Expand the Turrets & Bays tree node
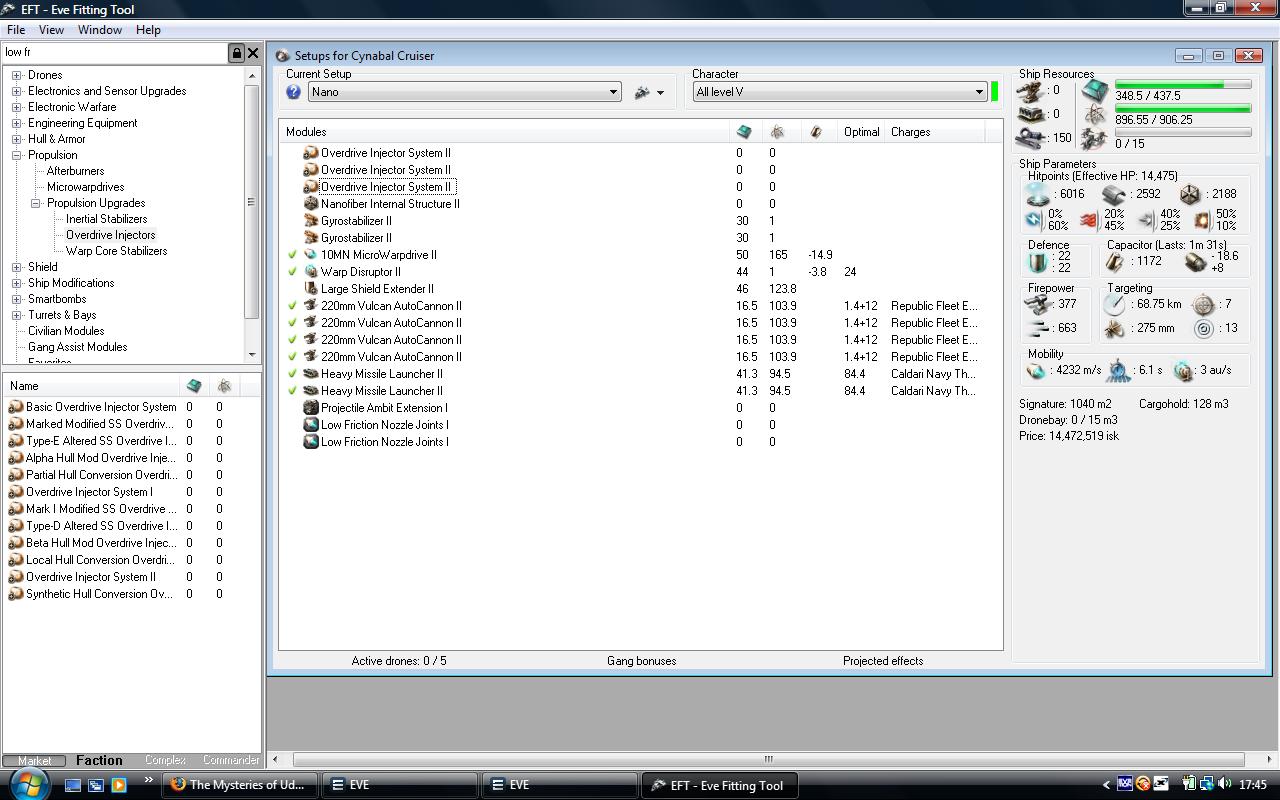1280x800 pixels. pyautogui.click(x=17, y=315)
